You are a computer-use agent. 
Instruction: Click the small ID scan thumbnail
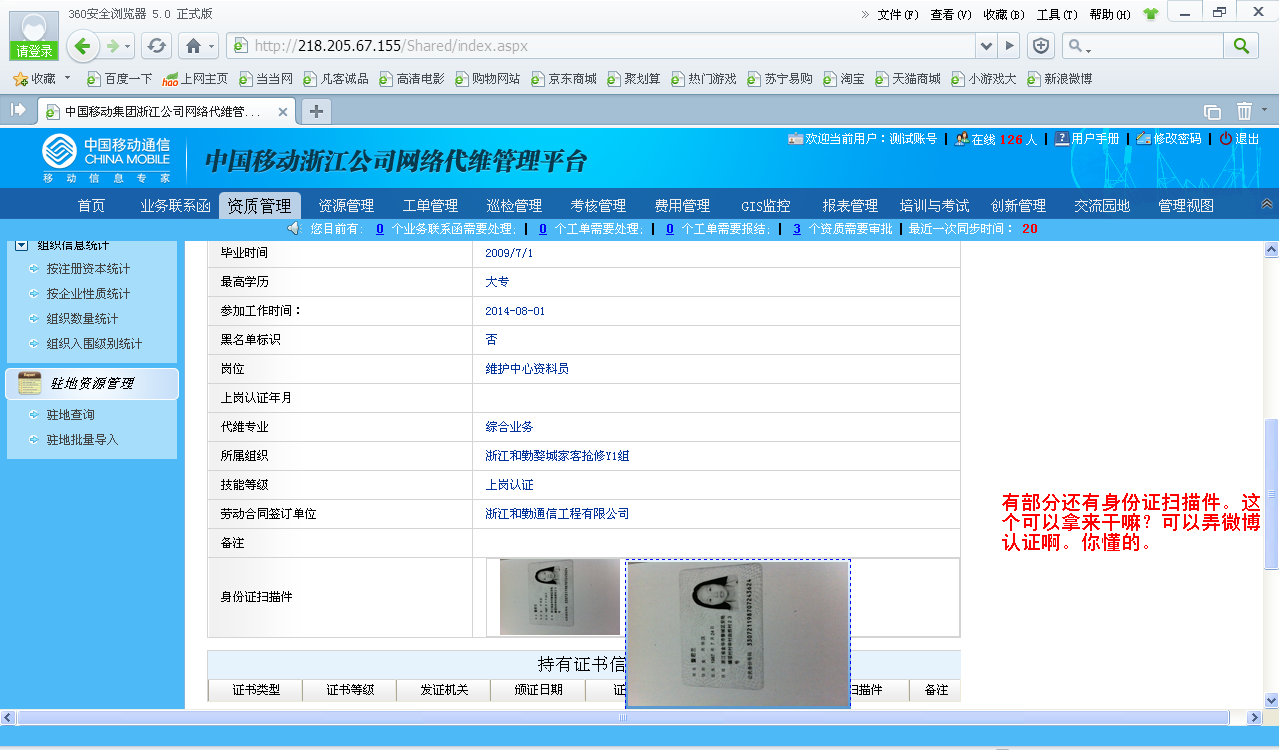[x=561, y=597]
